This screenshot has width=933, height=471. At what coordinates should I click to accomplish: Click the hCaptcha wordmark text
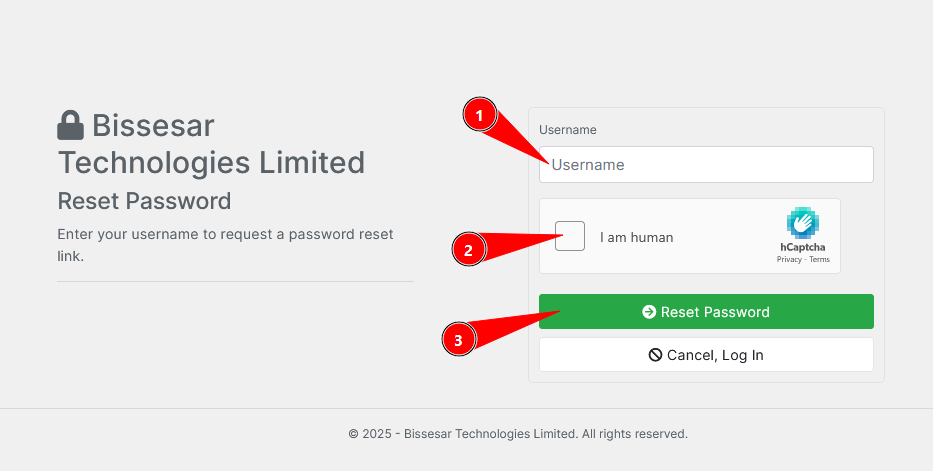803,247
